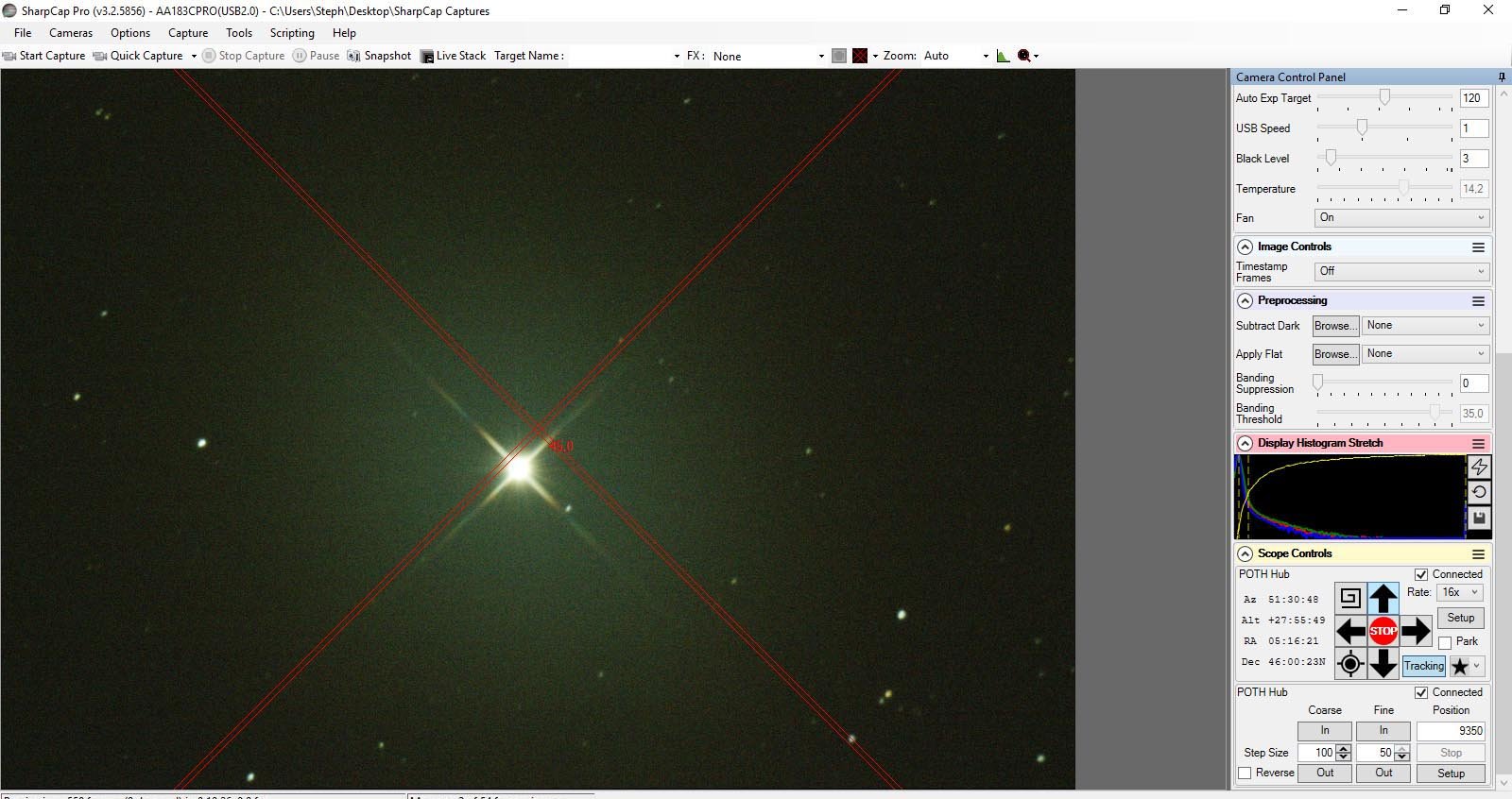
Task: Collapse the Image Controls section
Action: pyautogui.click(x=1245, y=247)
